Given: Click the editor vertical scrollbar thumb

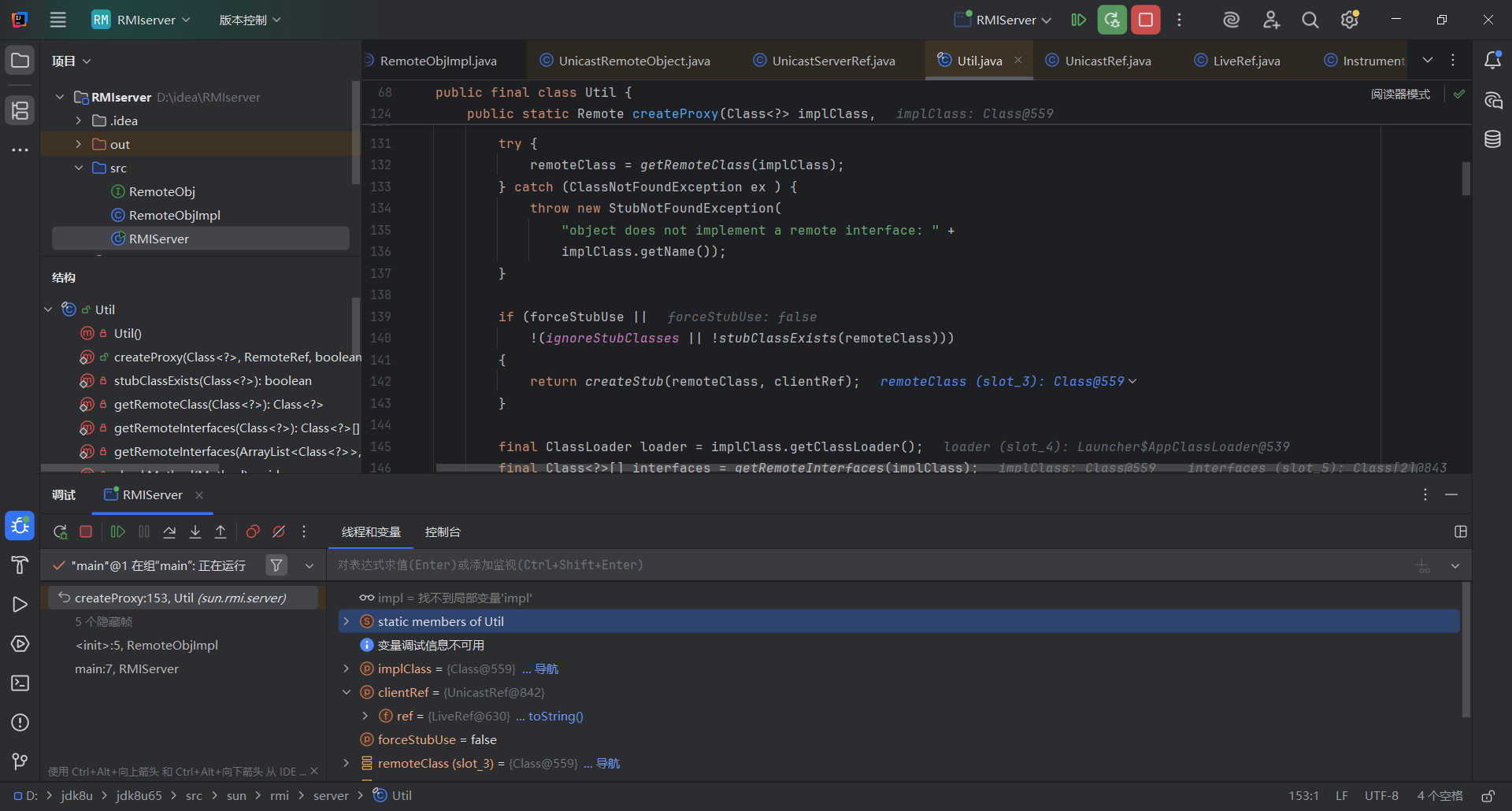Looking at the screenshot, I should point(1466,179).
